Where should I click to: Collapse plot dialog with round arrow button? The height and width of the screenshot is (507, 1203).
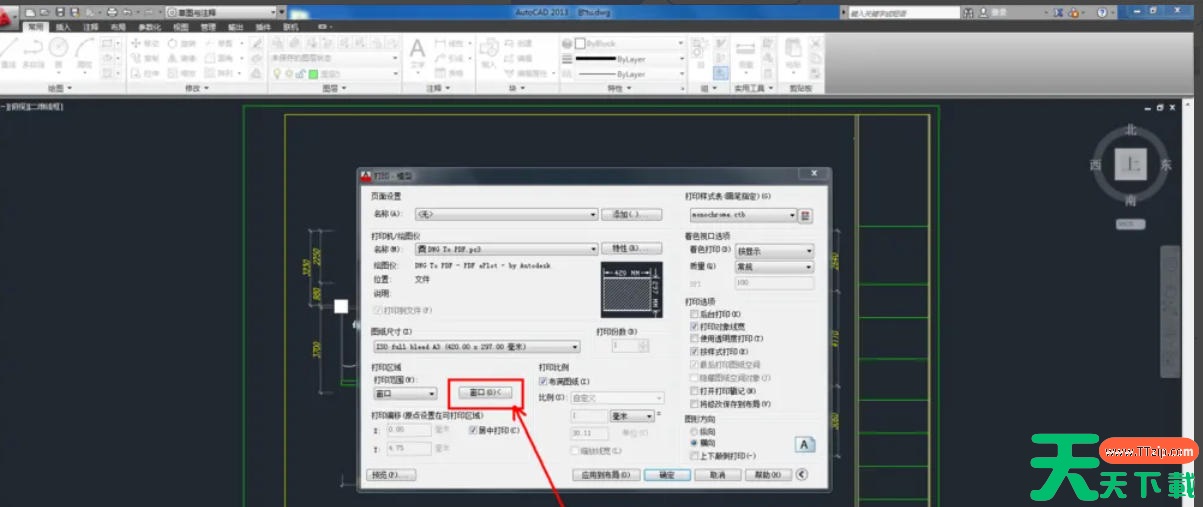pos(802,475)
